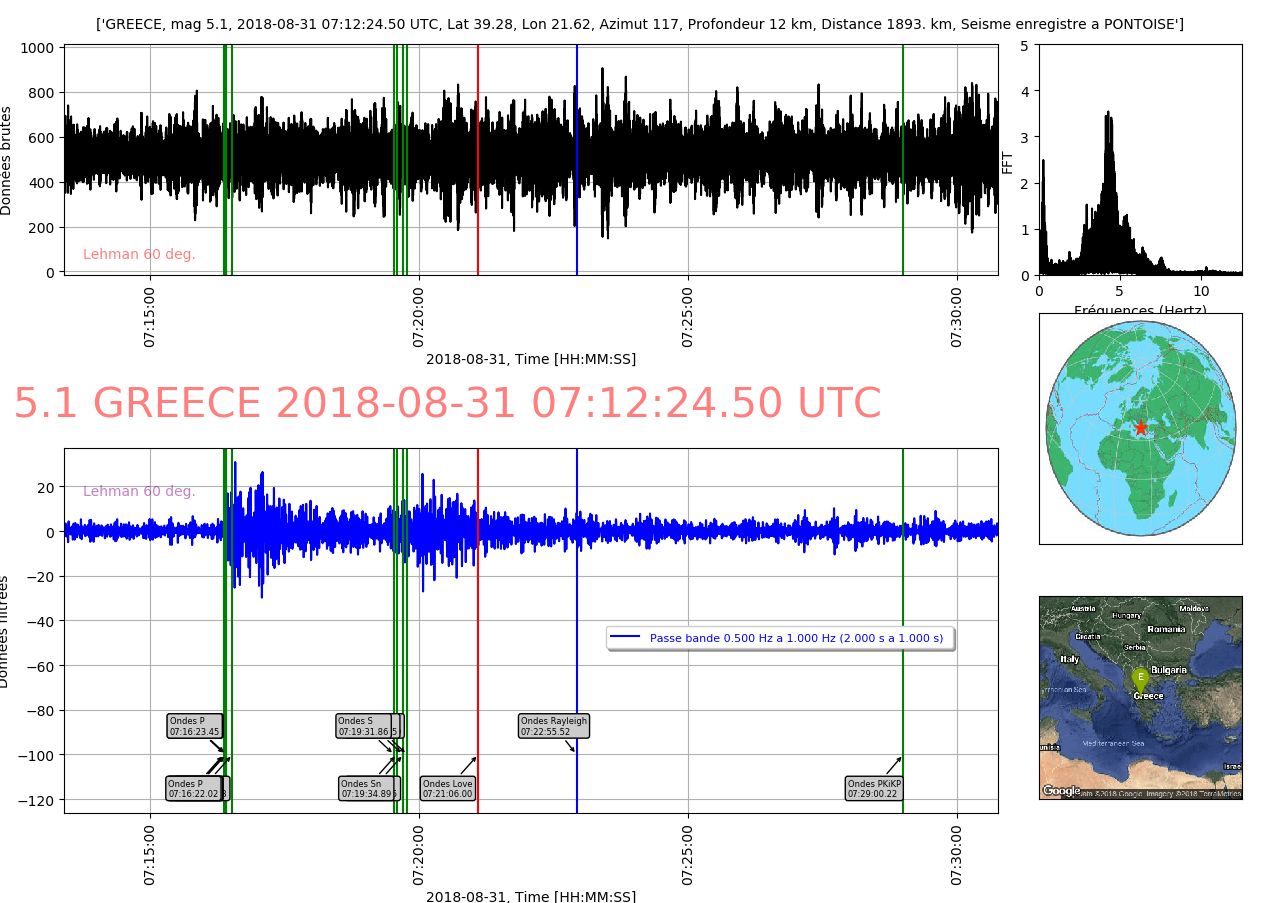Click the Ondes Rayleigh 07:22:55.52 label
Image resolution: width=1280 pixels, height=903 pixels.
click(x=554, y=726)
